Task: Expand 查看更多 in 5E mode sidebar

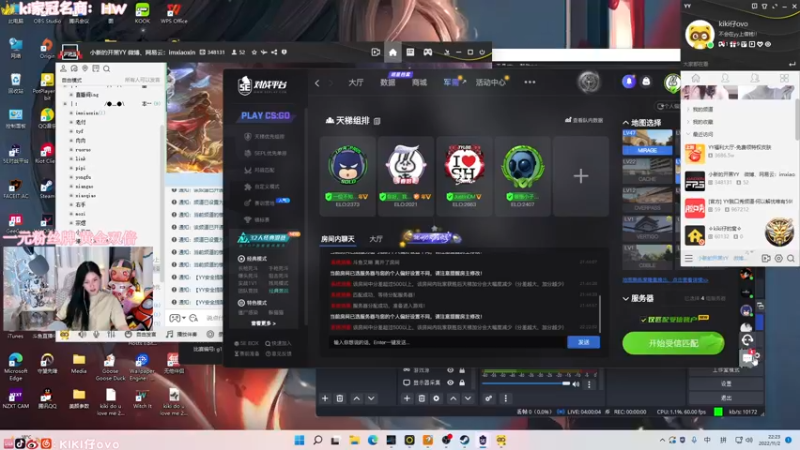Action: tap(263, 323)
